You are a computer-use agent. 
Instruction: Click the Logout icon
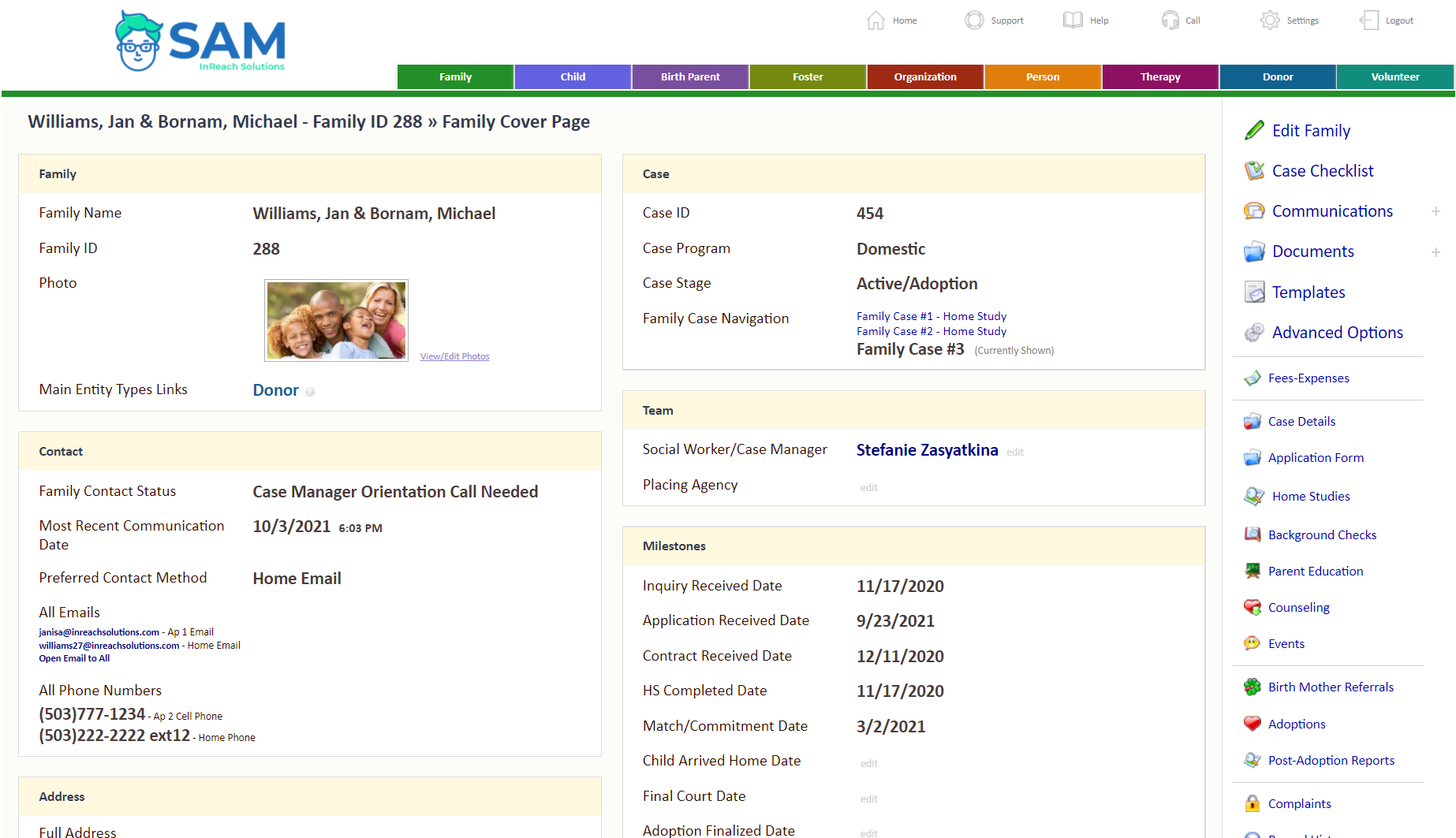(x=1369, y=20)
